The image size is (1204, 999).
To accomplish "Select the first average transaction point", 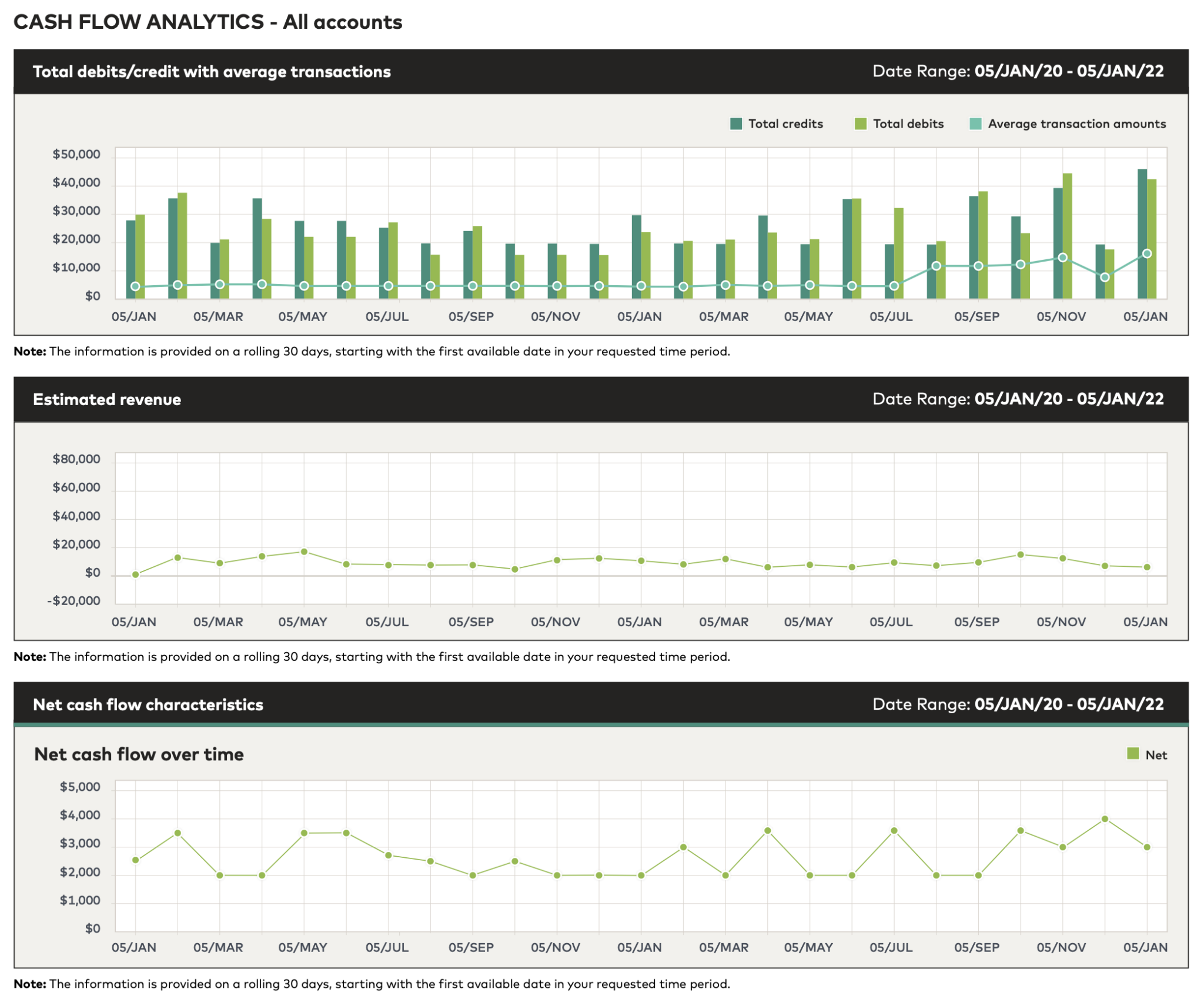I will pyautogui.click(x=136, y=287).
